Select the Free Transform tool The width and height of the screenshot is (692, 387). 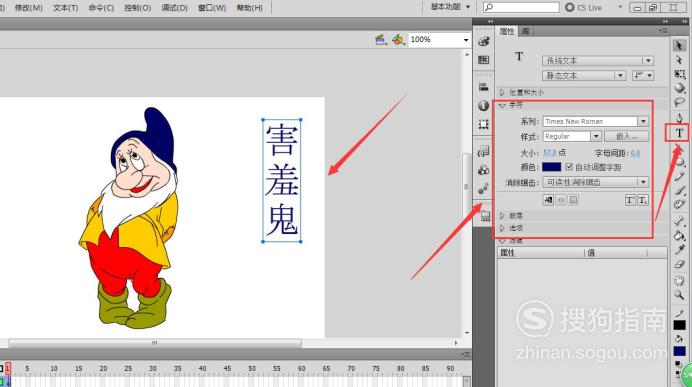click(x=680, y=74)
